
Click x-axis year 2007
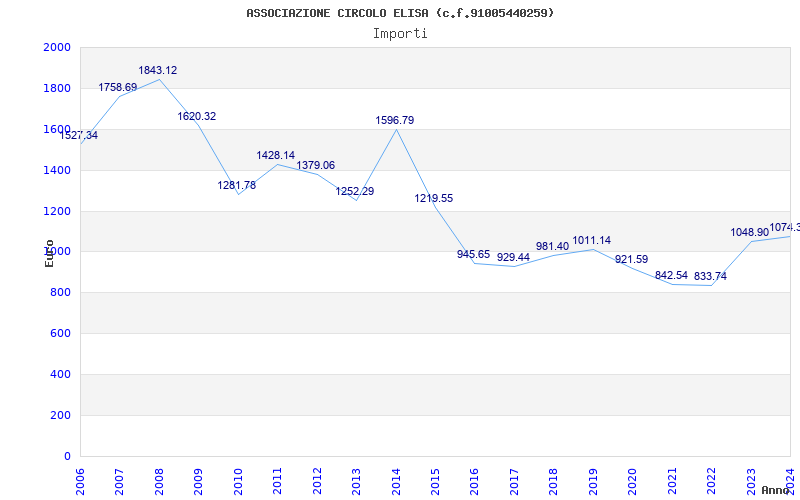(119, 480)
